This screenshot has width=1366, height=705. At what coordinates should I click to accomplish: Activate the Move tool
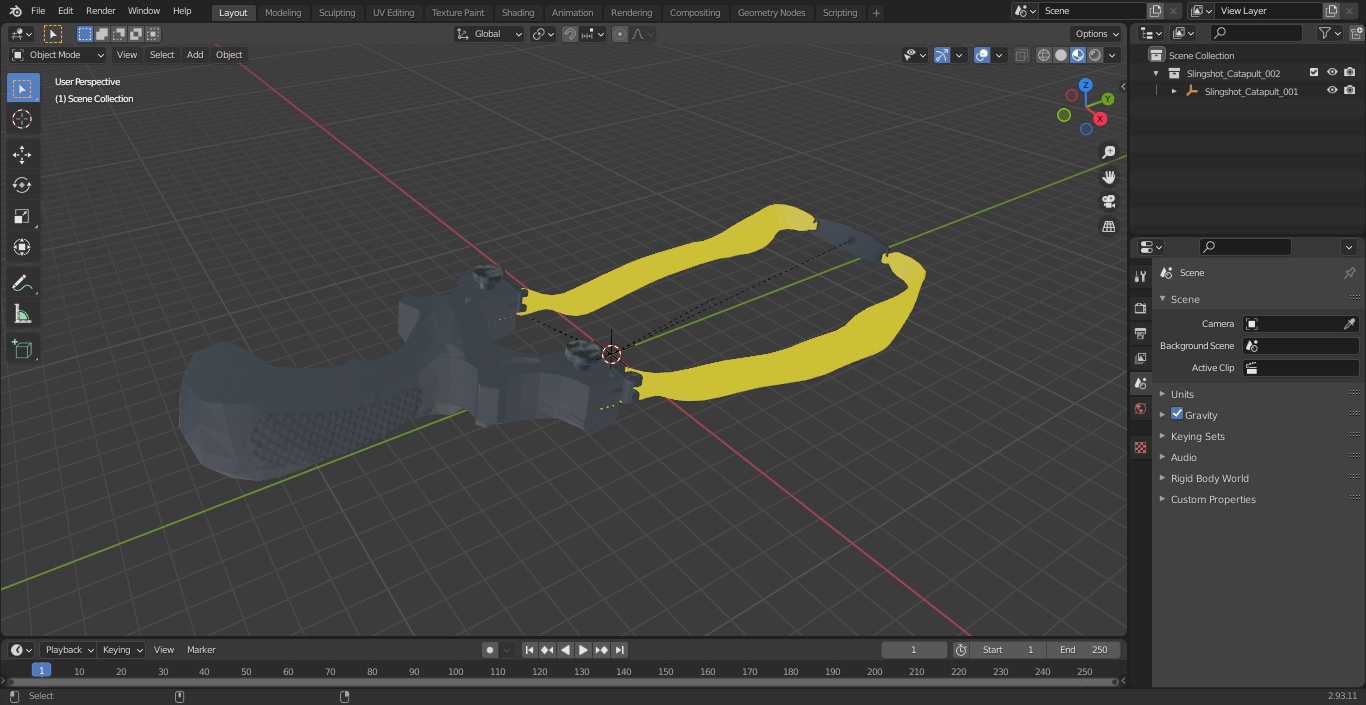pos(22,154)
